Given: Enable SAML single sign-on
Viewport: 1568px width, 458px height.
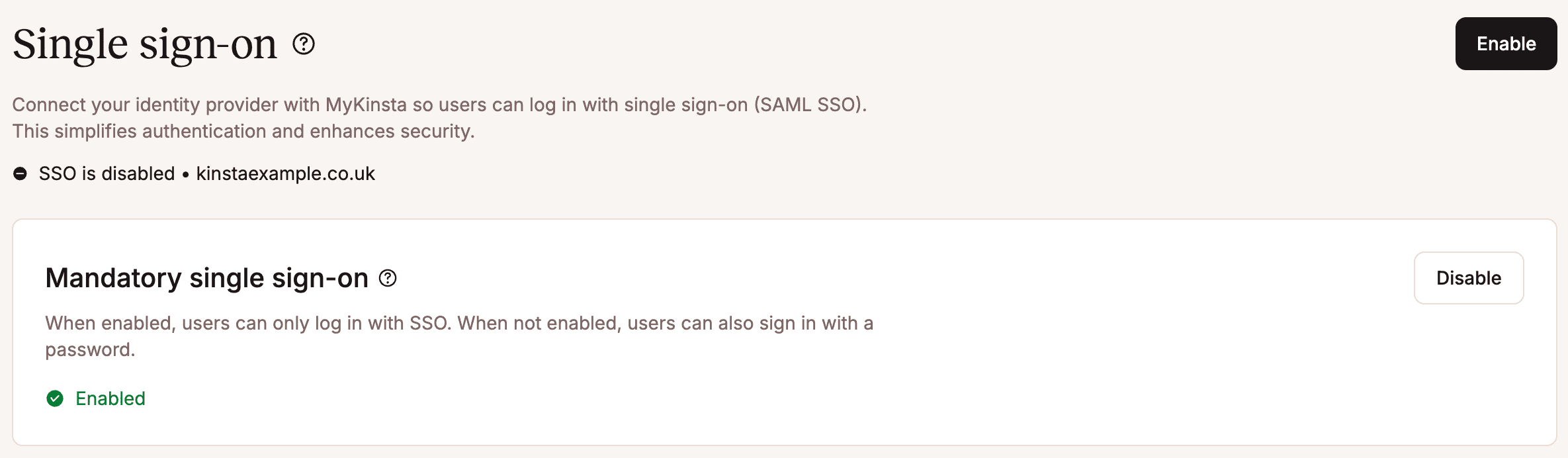Looking at the screenshot, I should 1506,44.
